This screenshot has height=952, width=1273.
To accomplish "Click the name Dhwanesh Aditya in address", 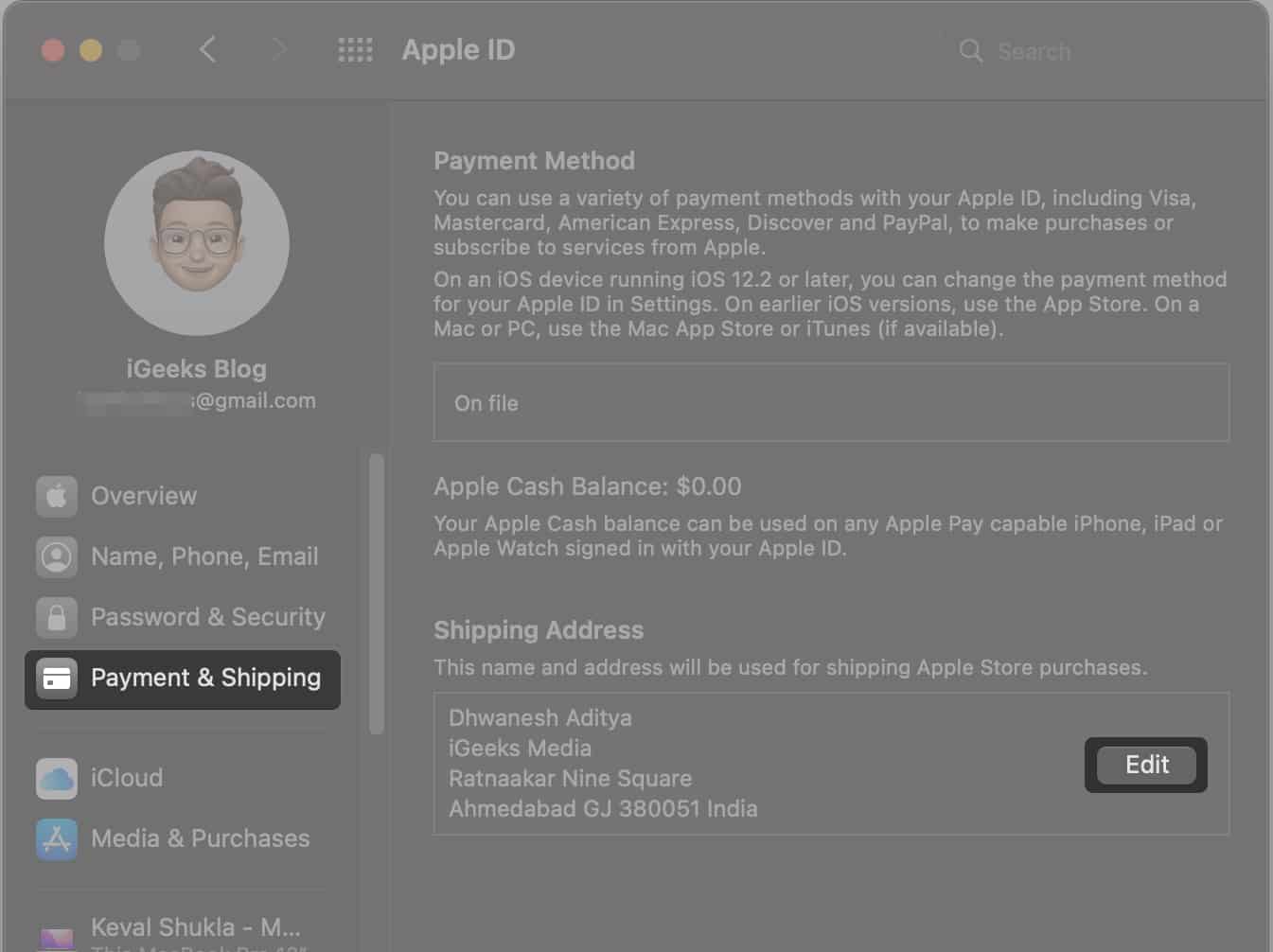I will [539, 718].
